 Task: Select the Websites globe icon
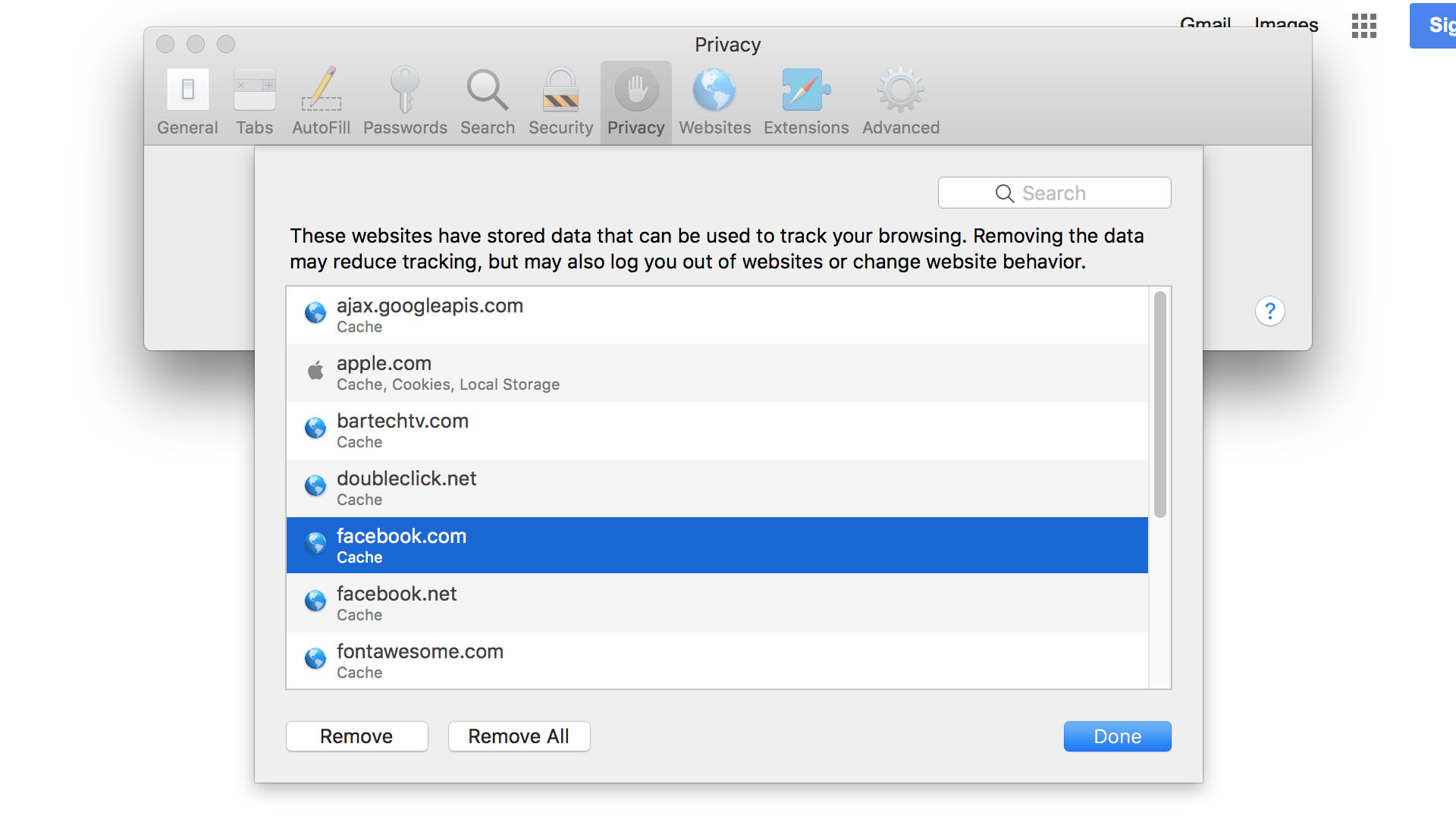tap(714, 99)
